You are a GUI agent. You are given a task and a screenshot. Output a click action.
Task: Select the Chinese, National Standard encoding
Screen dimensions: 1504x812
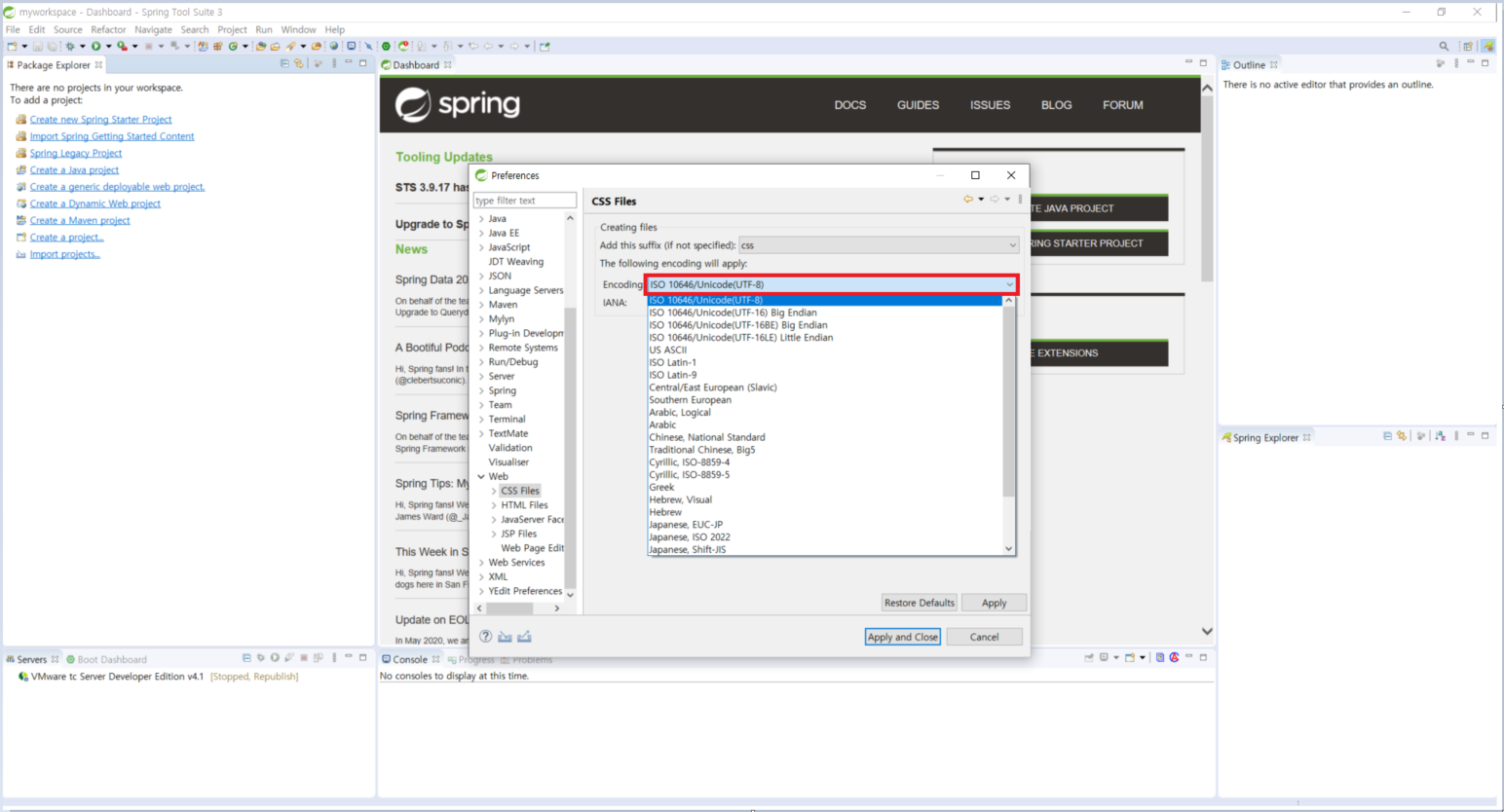(707, 437)
